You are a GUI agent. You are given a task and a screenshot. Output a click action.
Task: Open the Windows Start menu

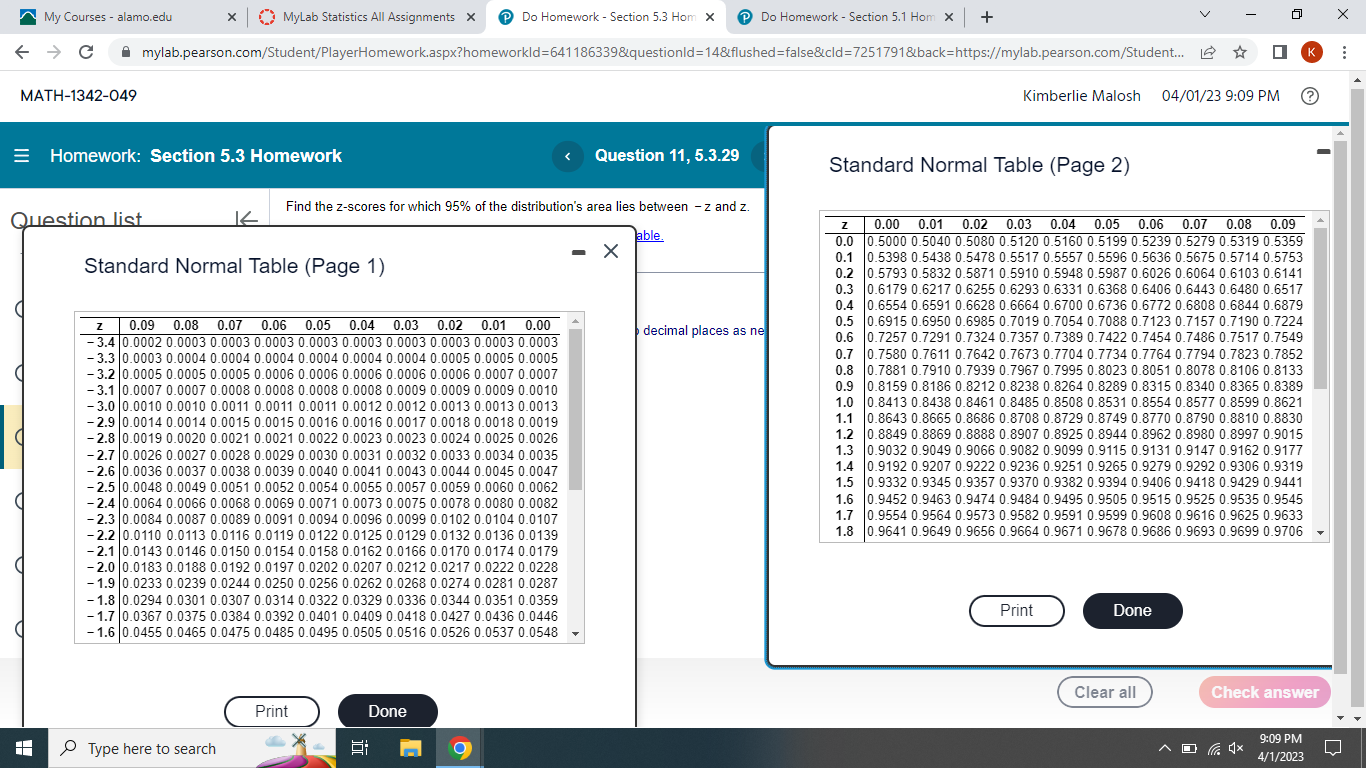22,747
